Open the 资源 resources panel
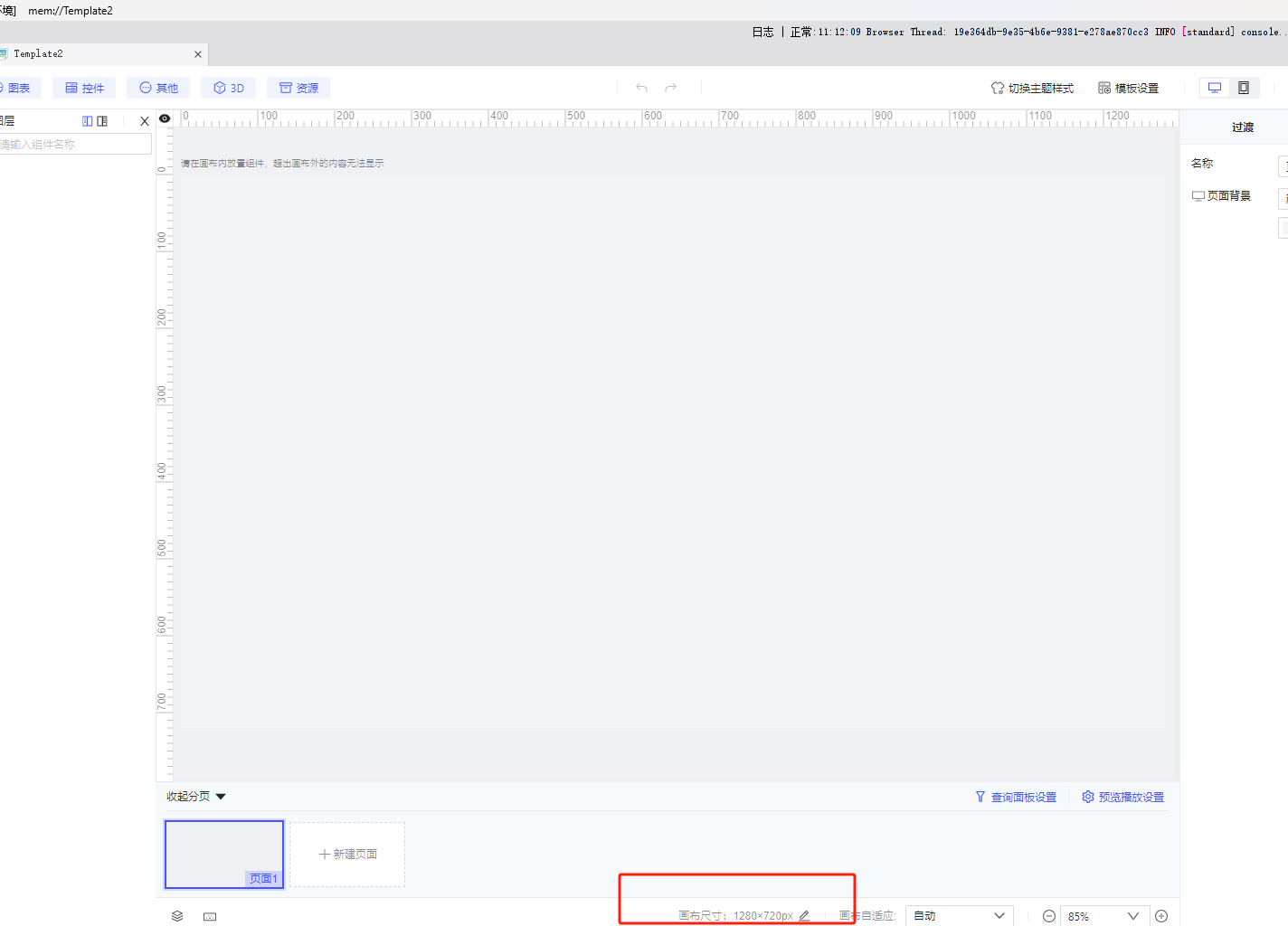 (298, 88)
